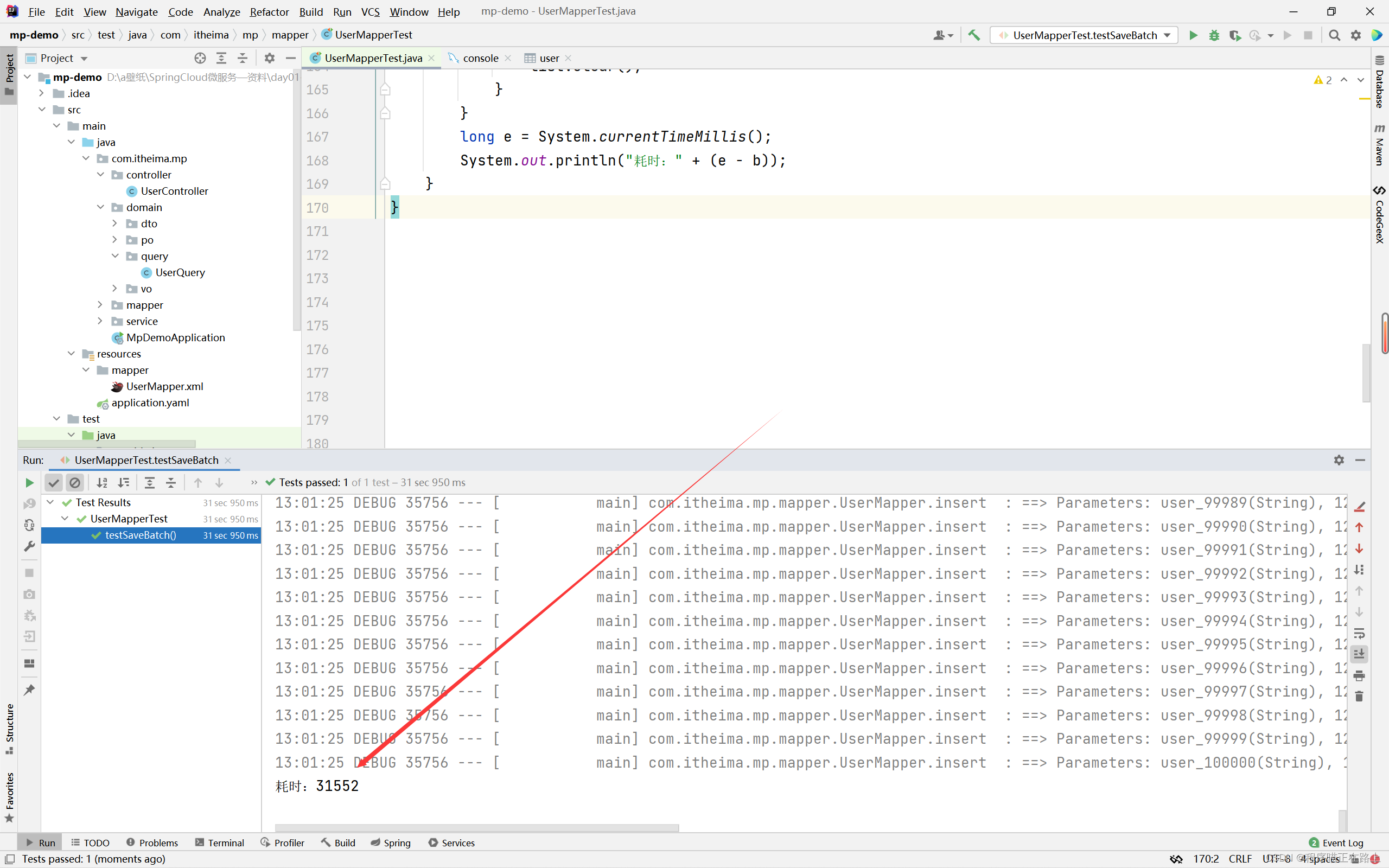
Task: Open UserMapper.xml in project tree
Action: [164, 386]
